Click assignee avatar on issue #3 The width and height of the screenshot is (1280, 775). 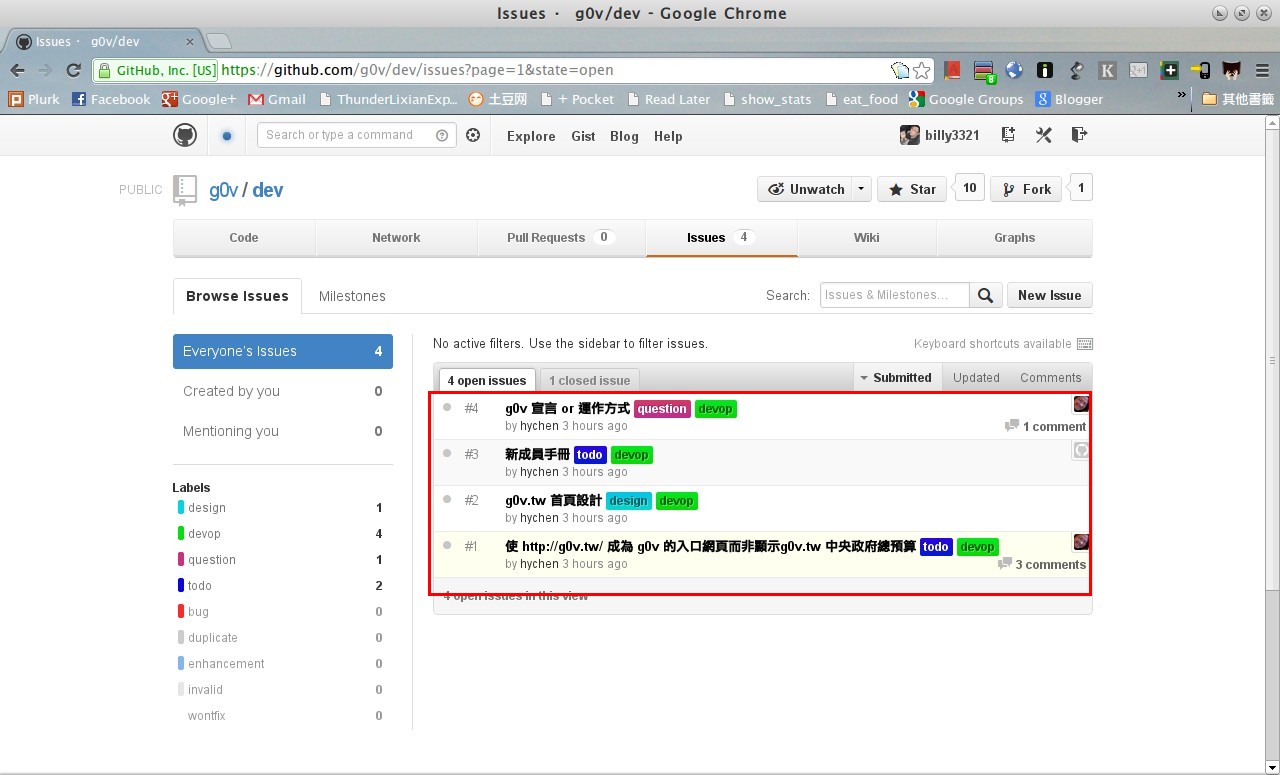(1081, 450)
